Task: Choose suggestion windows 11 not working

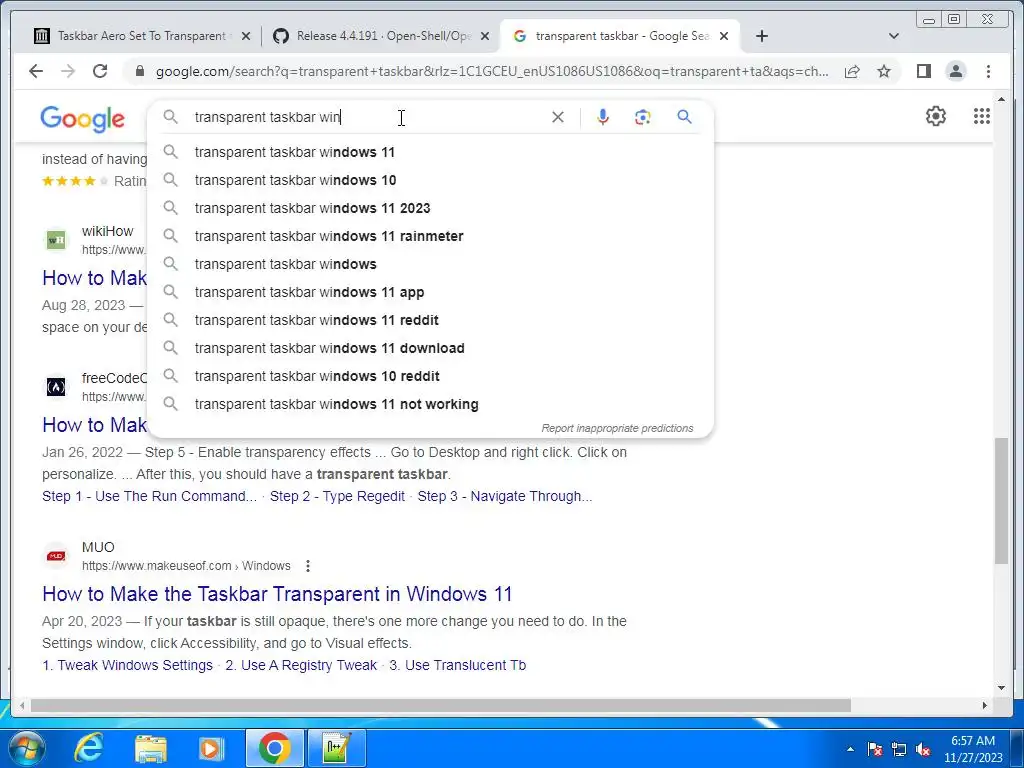Action: [x=431, y=405]
